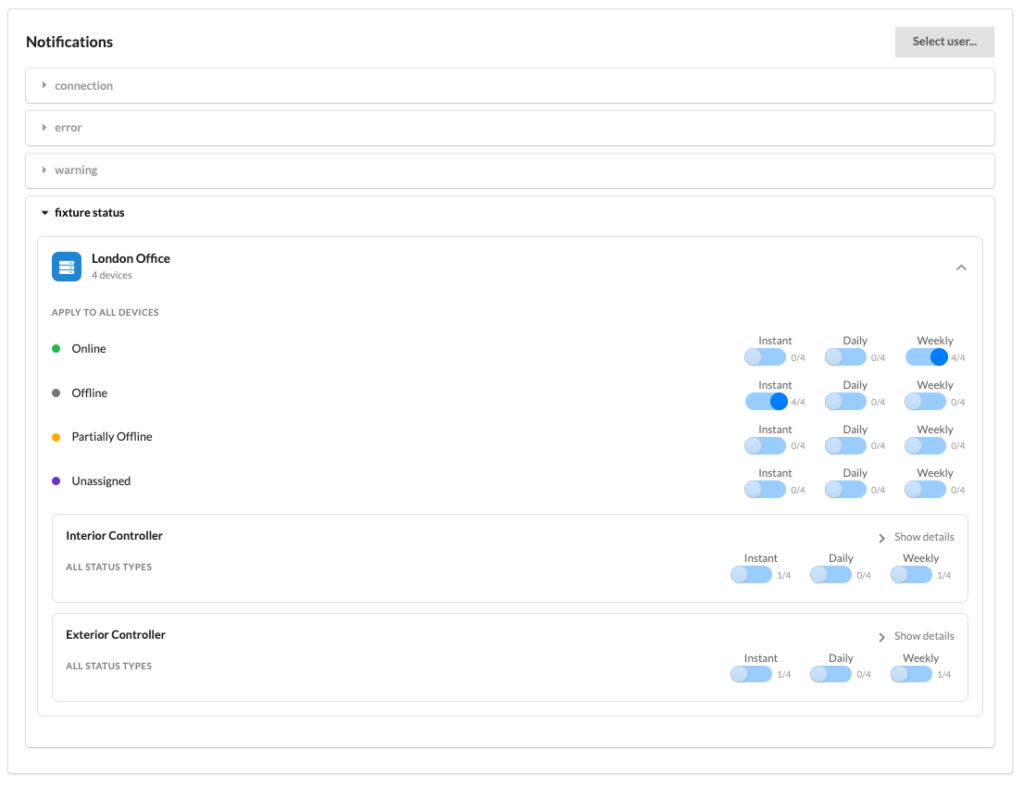Click the Partially Offline label
The width and height of the screenshot is (1024, 786).
[112, 437]
